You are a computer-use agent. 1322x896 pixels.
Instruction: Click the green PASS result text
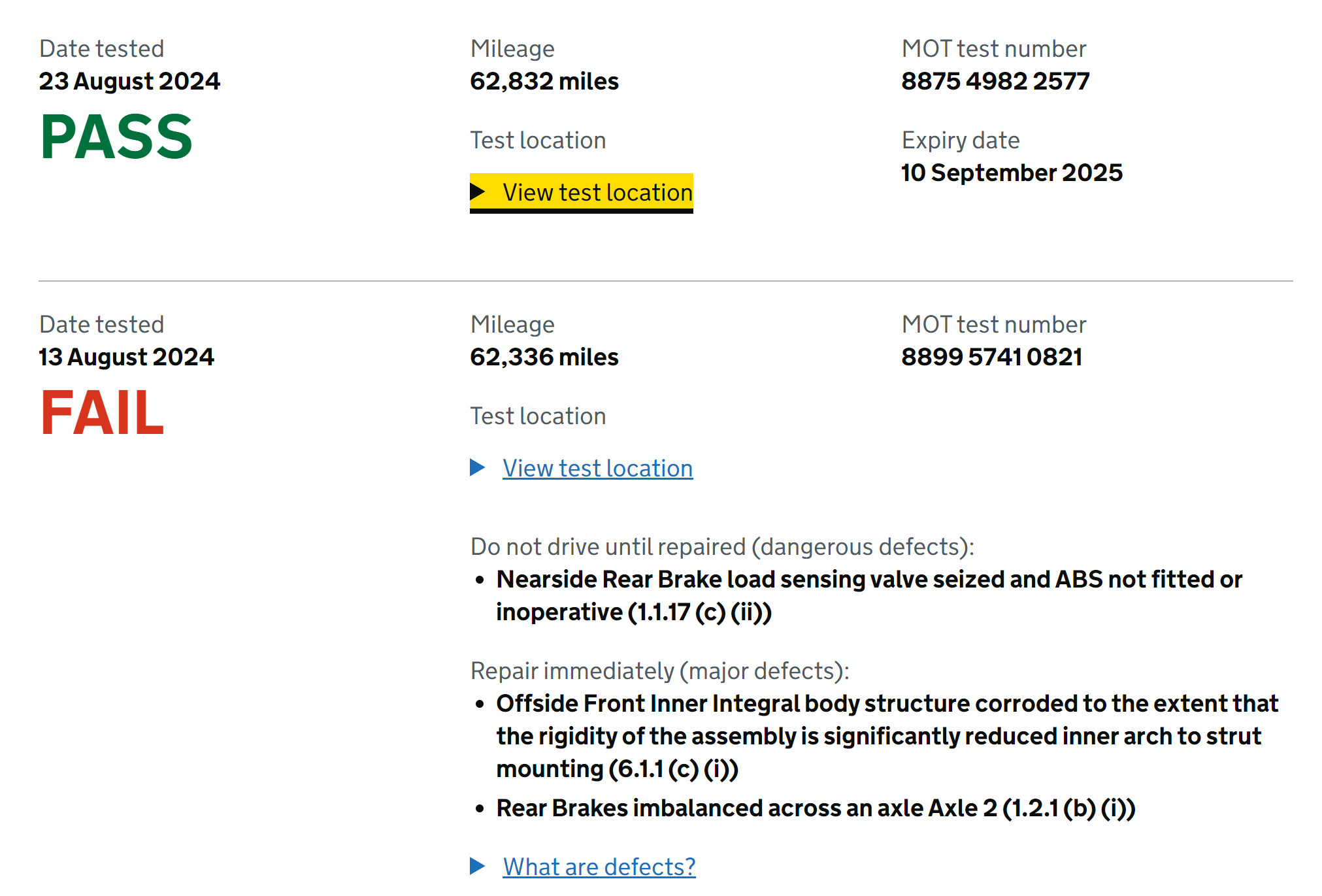point(116,137)
